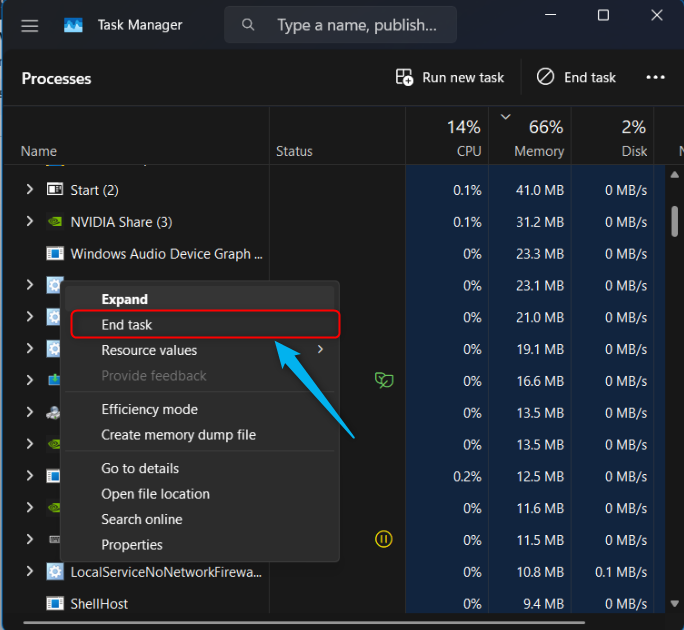The image size is (684, 630).
Task: Click the gear icon in 19.1 MB row
Action: 53,349
